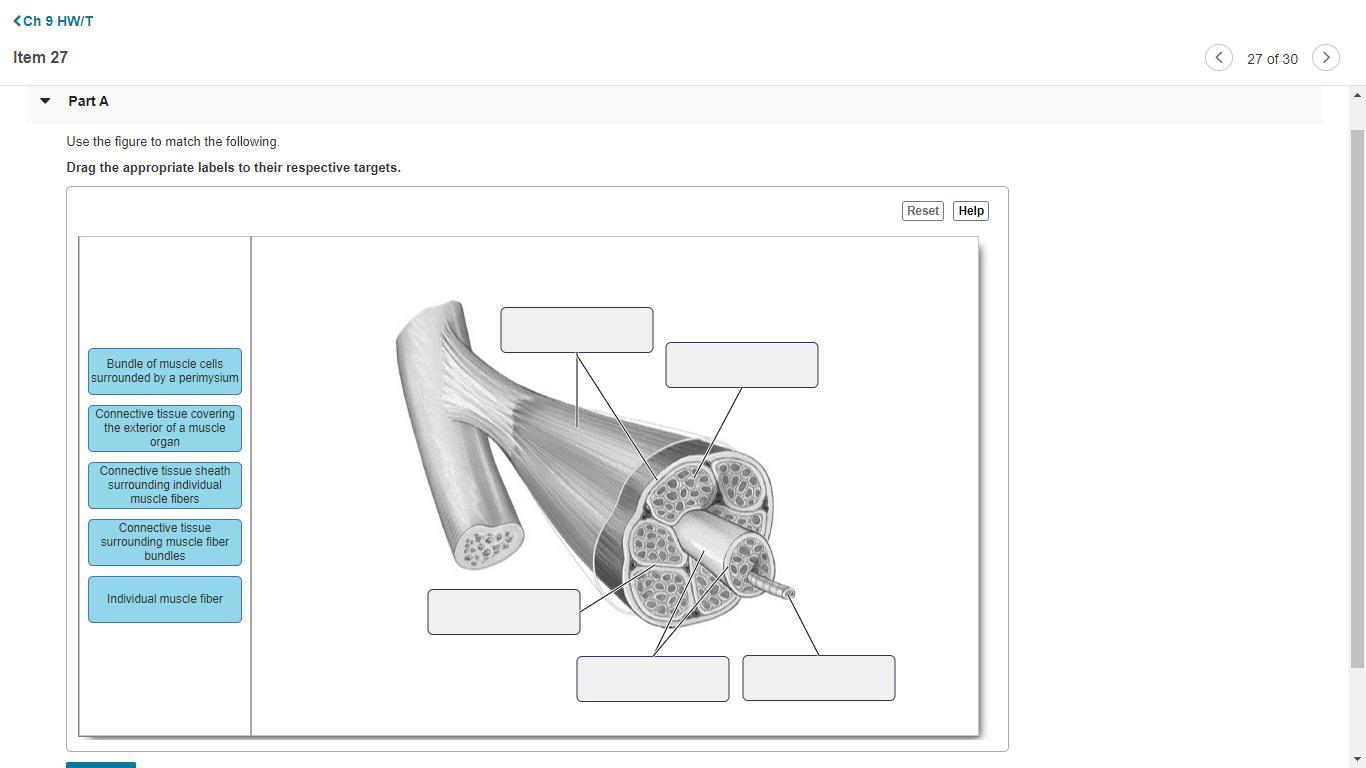Select 'Bundle of muscle cells surrounded by a perimysium' label
Image resolution: width=1366 pixels, height=768 pixels.
coord(165,371)
